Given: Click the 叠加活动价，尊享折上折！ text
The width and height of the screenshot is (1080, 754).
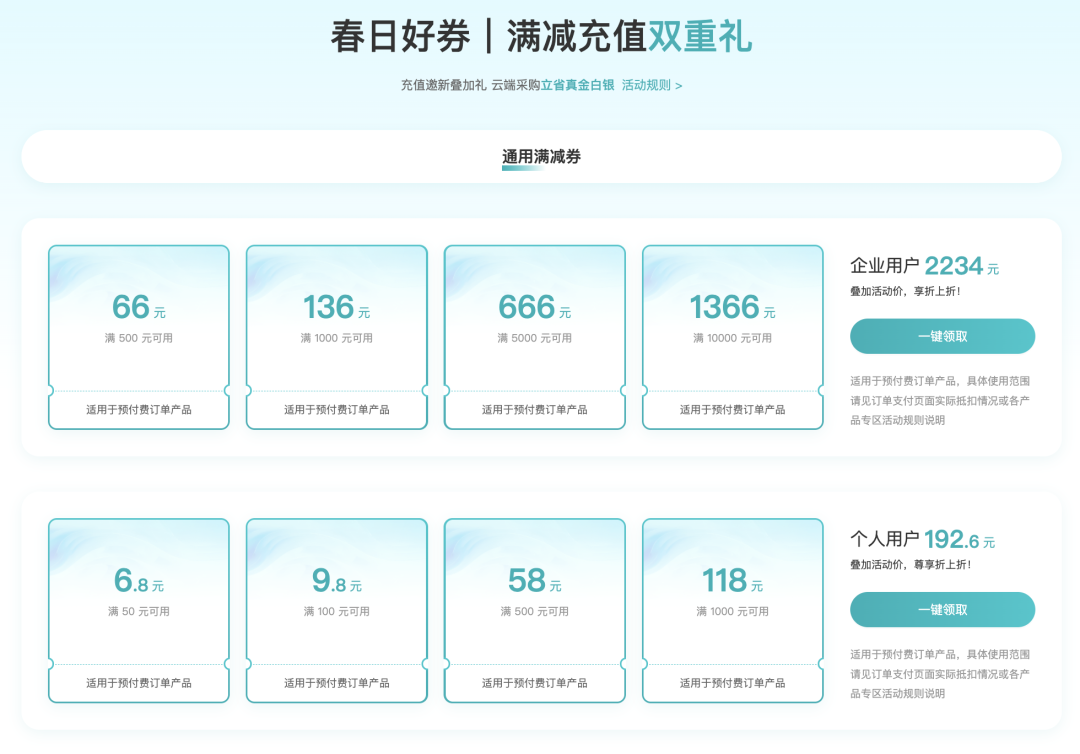Looking at the screenshot, I should 911,565.
